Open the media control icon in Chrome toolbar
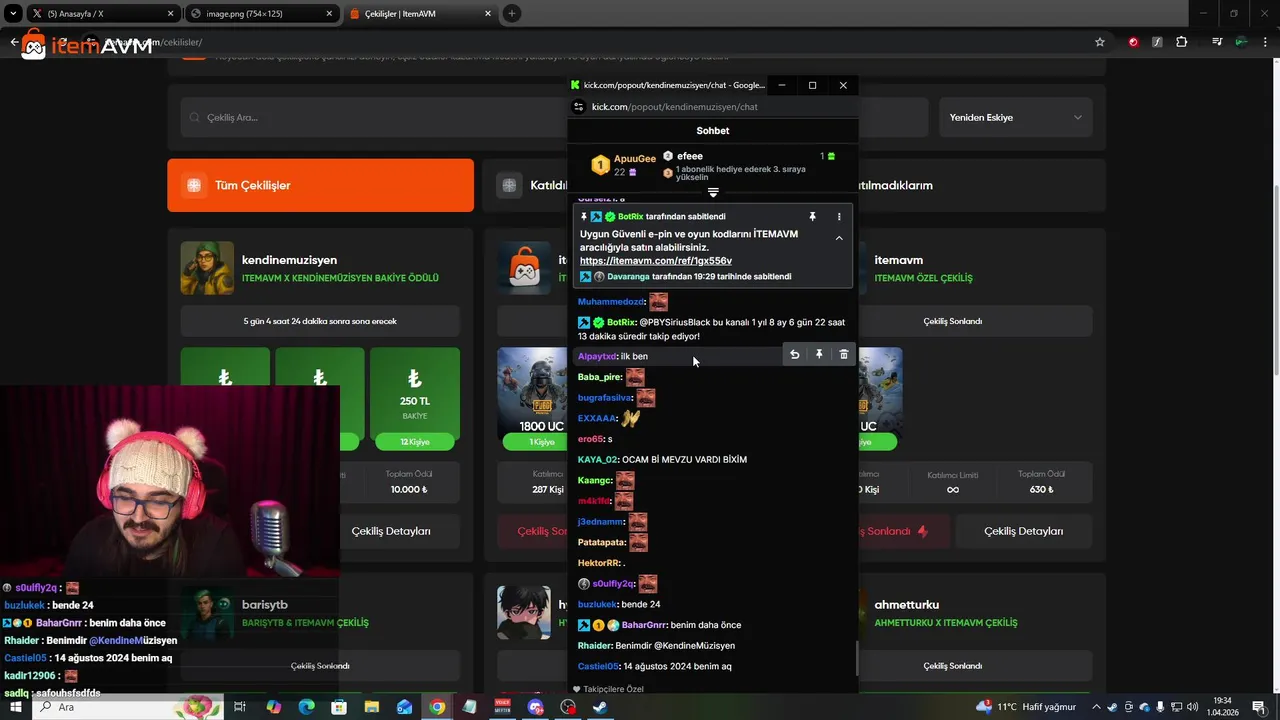The height and width of the screenshot is (720, 1280). point(1217,42)
